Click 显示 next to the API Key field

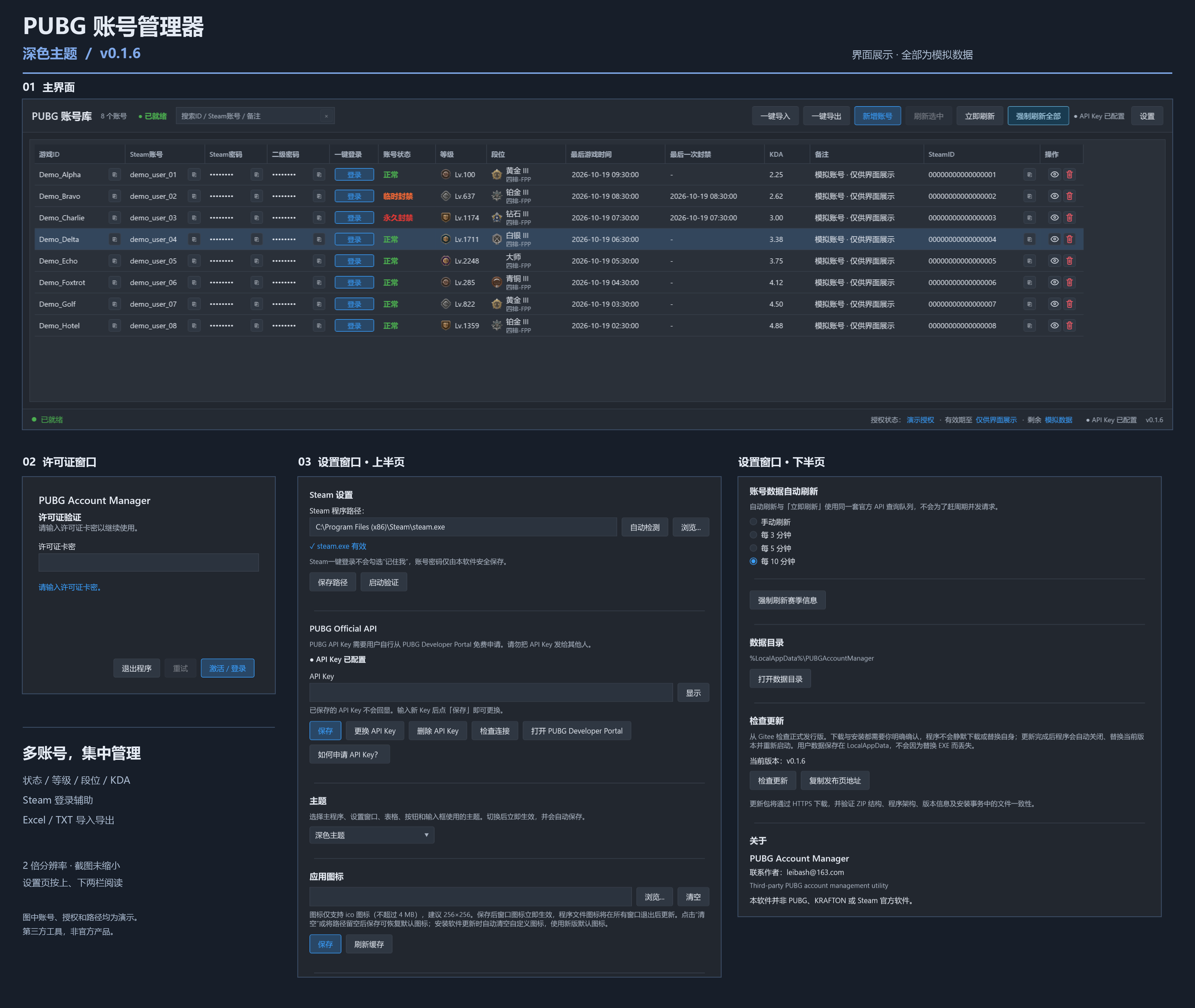[x=693, y=693]
